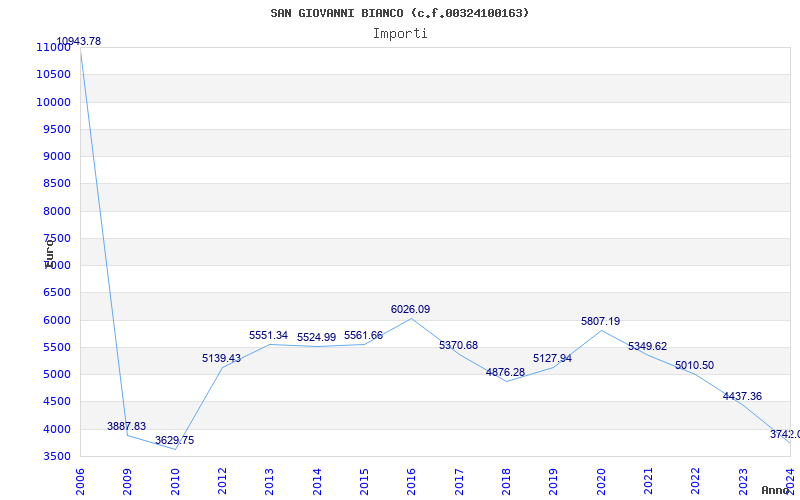Image resolution: width=800 pixels, height=500 pixels.
Task: Click the 10943.78 data label for 2006
Action: click(x=78, y=42)
